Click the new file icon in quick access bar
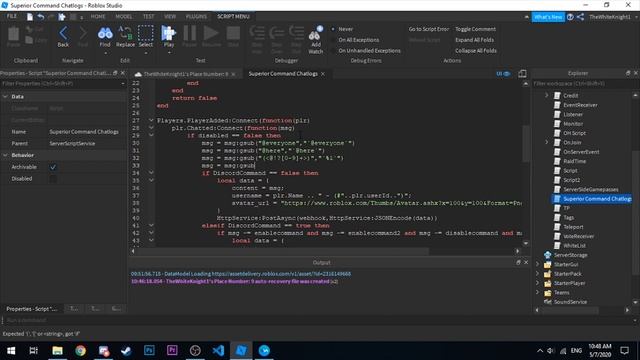640x360 pixels. pyautogui.click(x=30, y=17)
